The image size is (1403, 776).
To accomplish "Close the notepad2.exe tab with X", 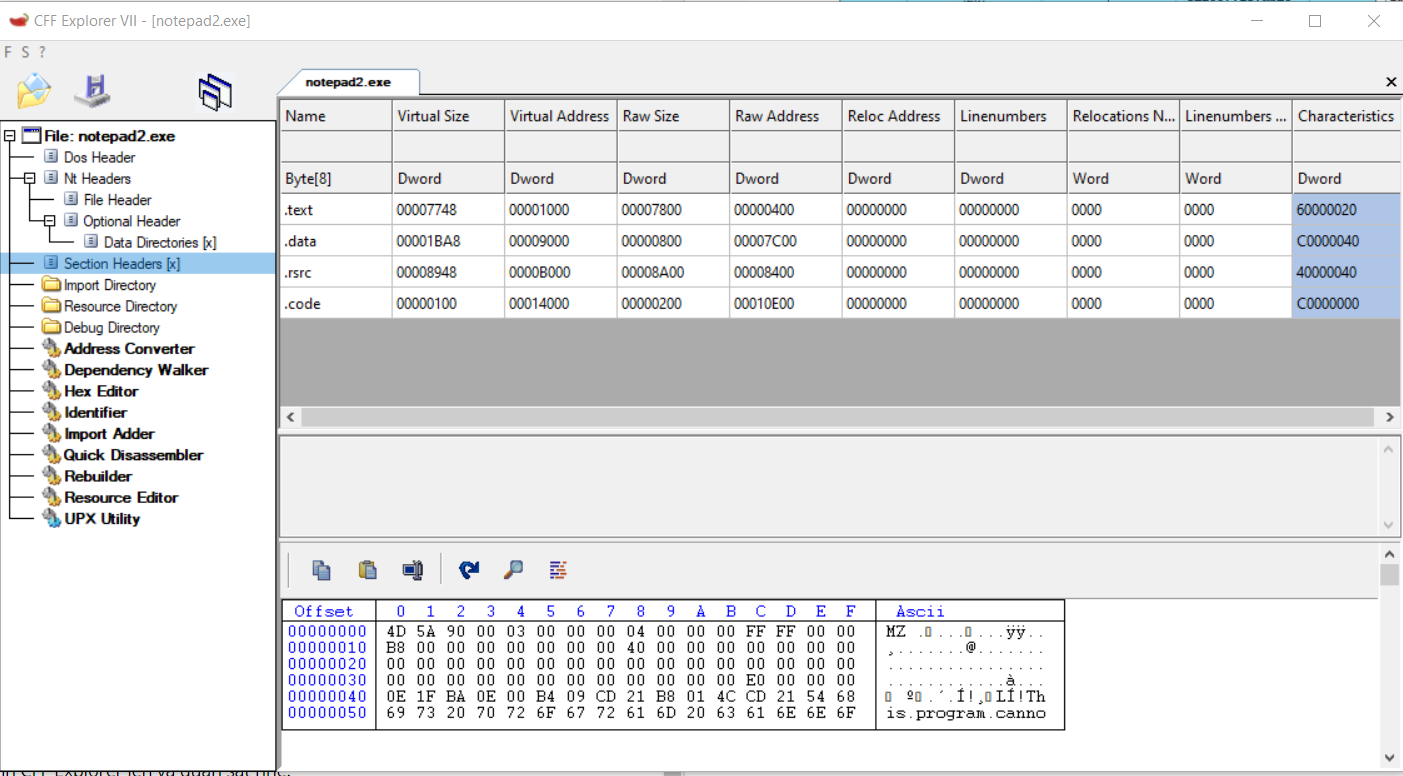I will (1391, 82).
